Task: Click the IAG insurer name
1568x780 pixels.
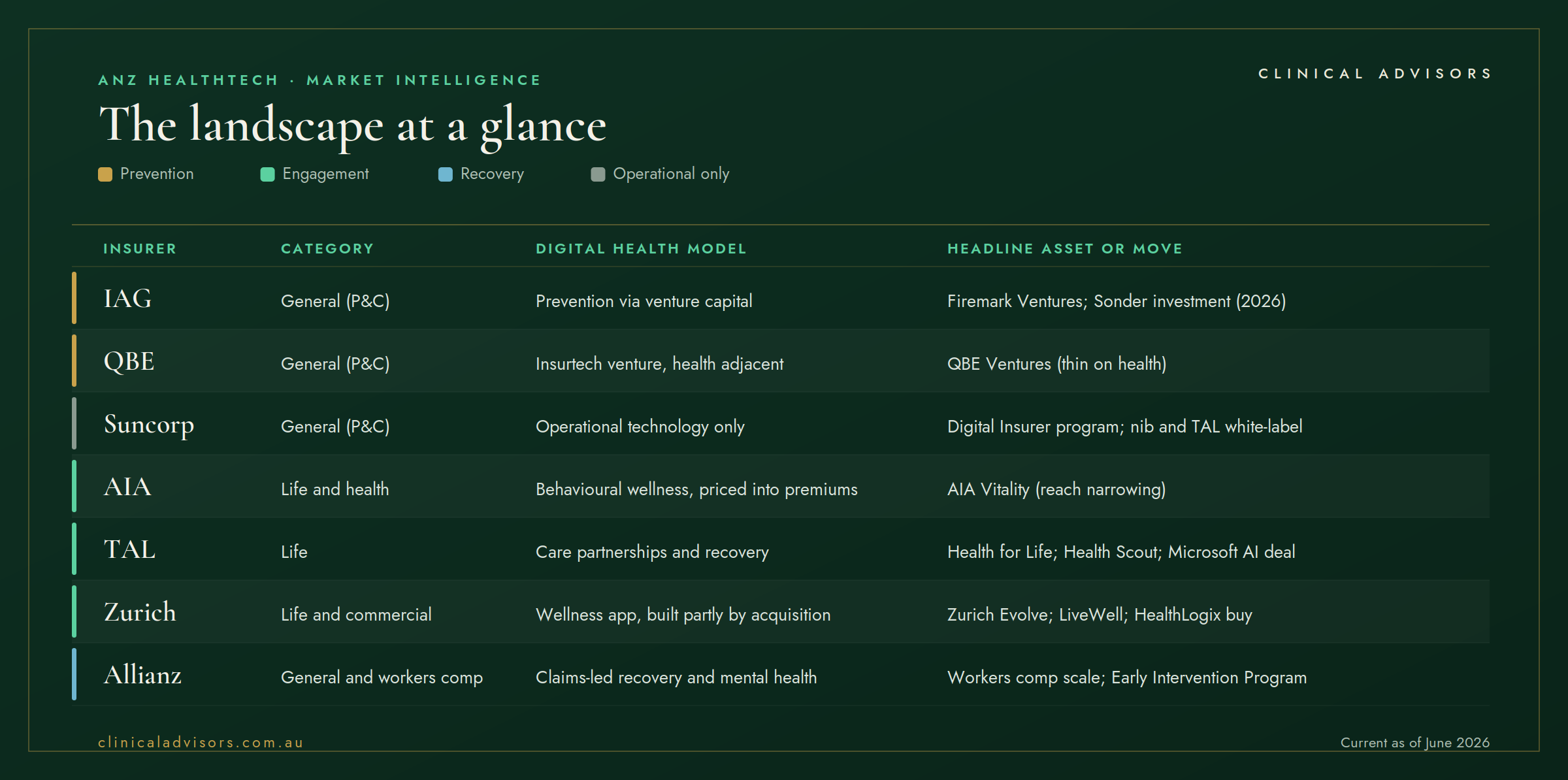Action: 128,299
